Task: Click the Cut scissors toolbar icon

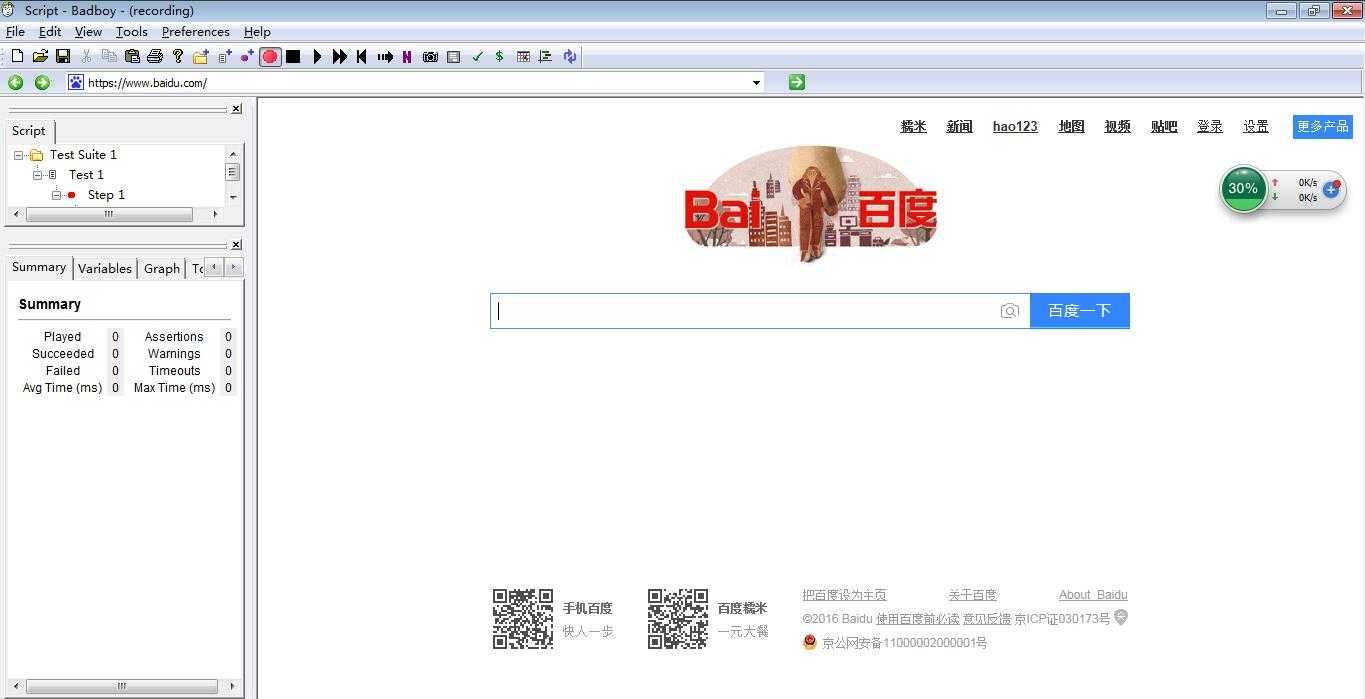Action: coord(86,57)
